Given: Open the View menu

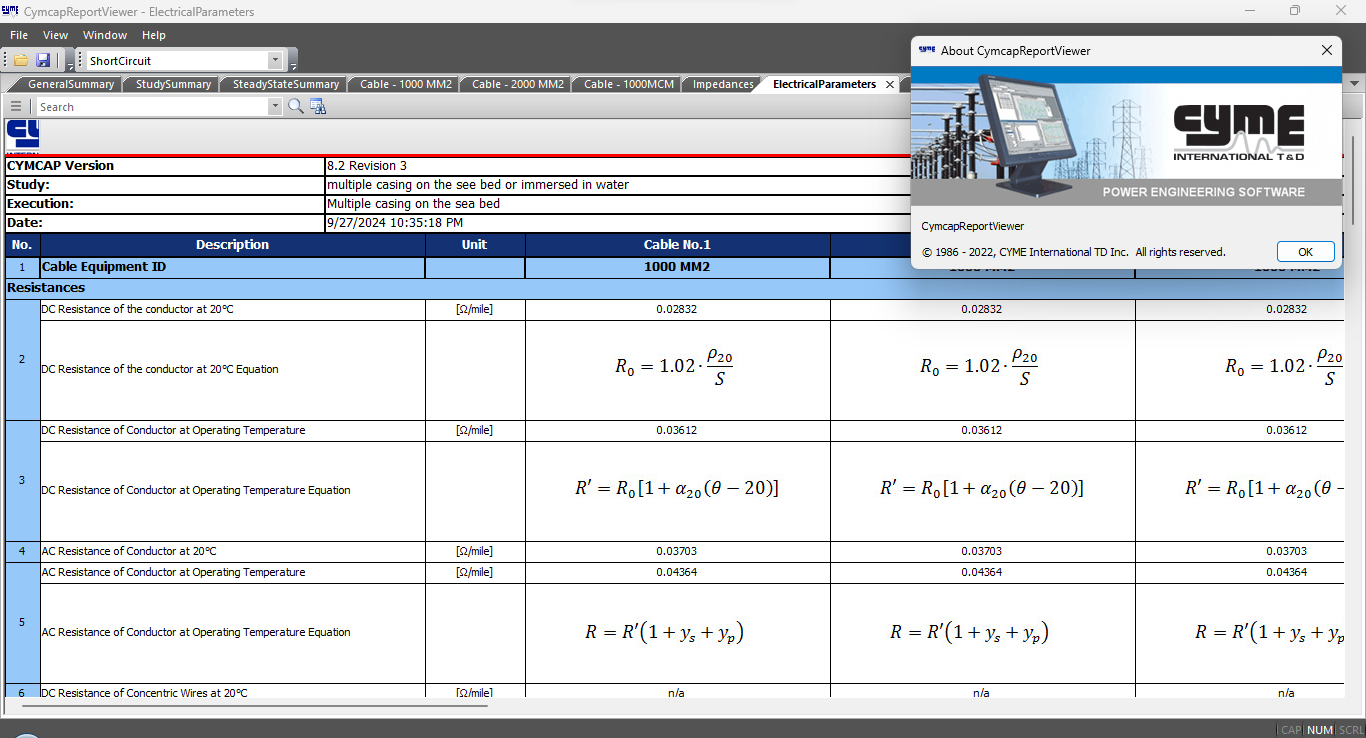Looking at the screenshot, I should pos(56,35).
